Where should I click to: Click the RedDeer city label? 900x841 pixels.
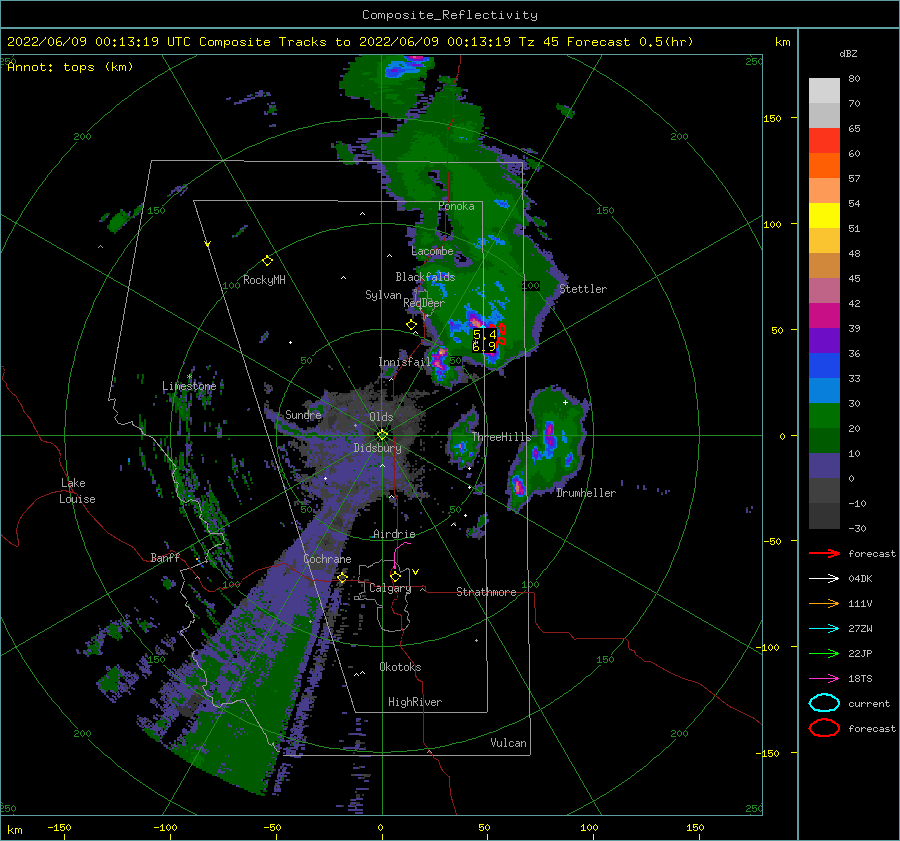tap(424, 303)
